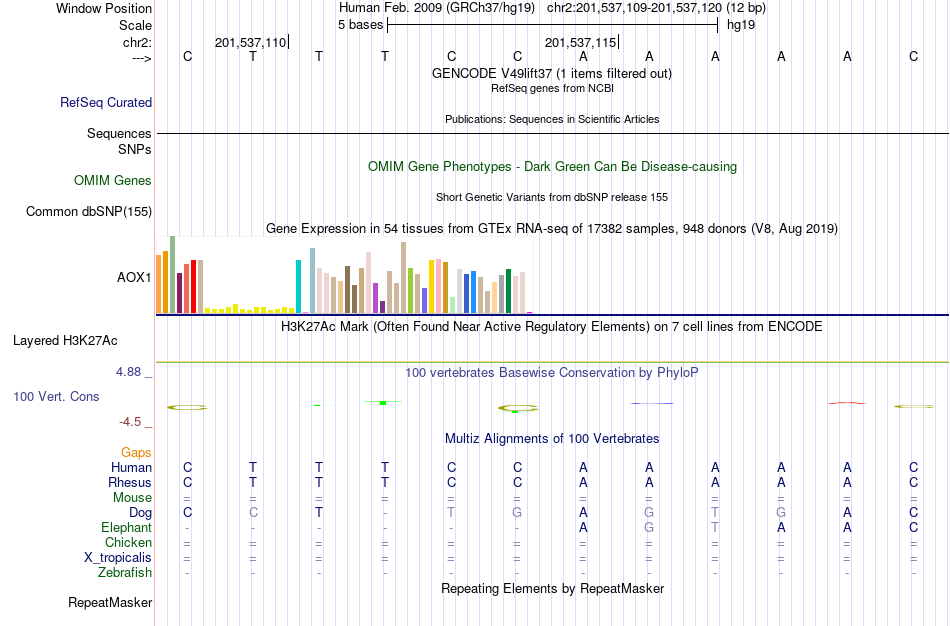Viewport: 950px width, 626px height.
Task: Click the blue PhyloP conservation mark
Action: click(x=652, y=403)
